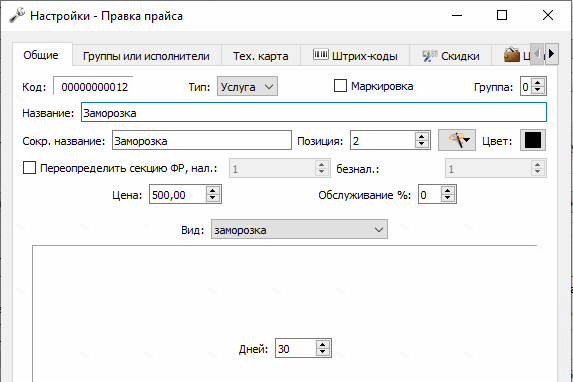Image resolution: width=573 pixels, height=382 pixels.
Task: Click barcode icon on Штрих-коды tab
Action: [320, 55]
